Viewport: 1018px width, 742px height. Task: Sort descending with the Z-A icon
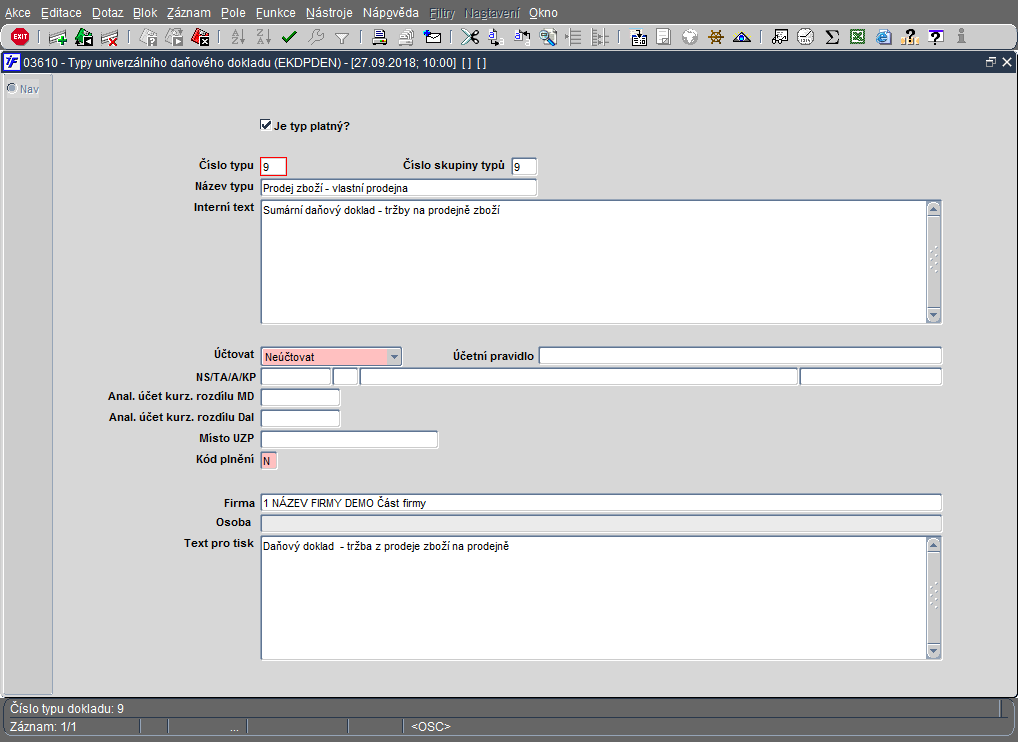[x=264, y=38]
